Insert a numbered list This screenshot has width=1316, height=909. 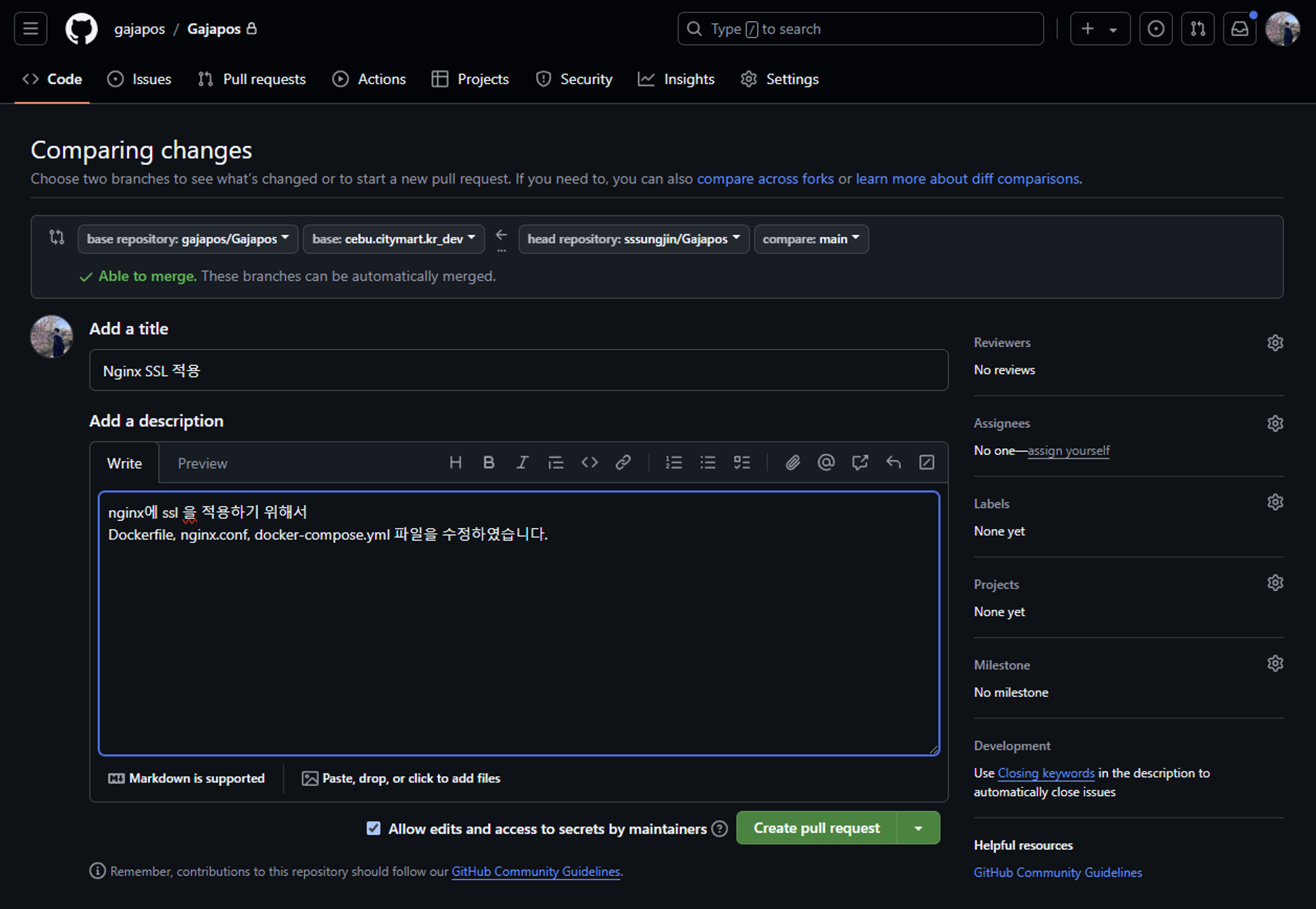click(x=673, y=463)
